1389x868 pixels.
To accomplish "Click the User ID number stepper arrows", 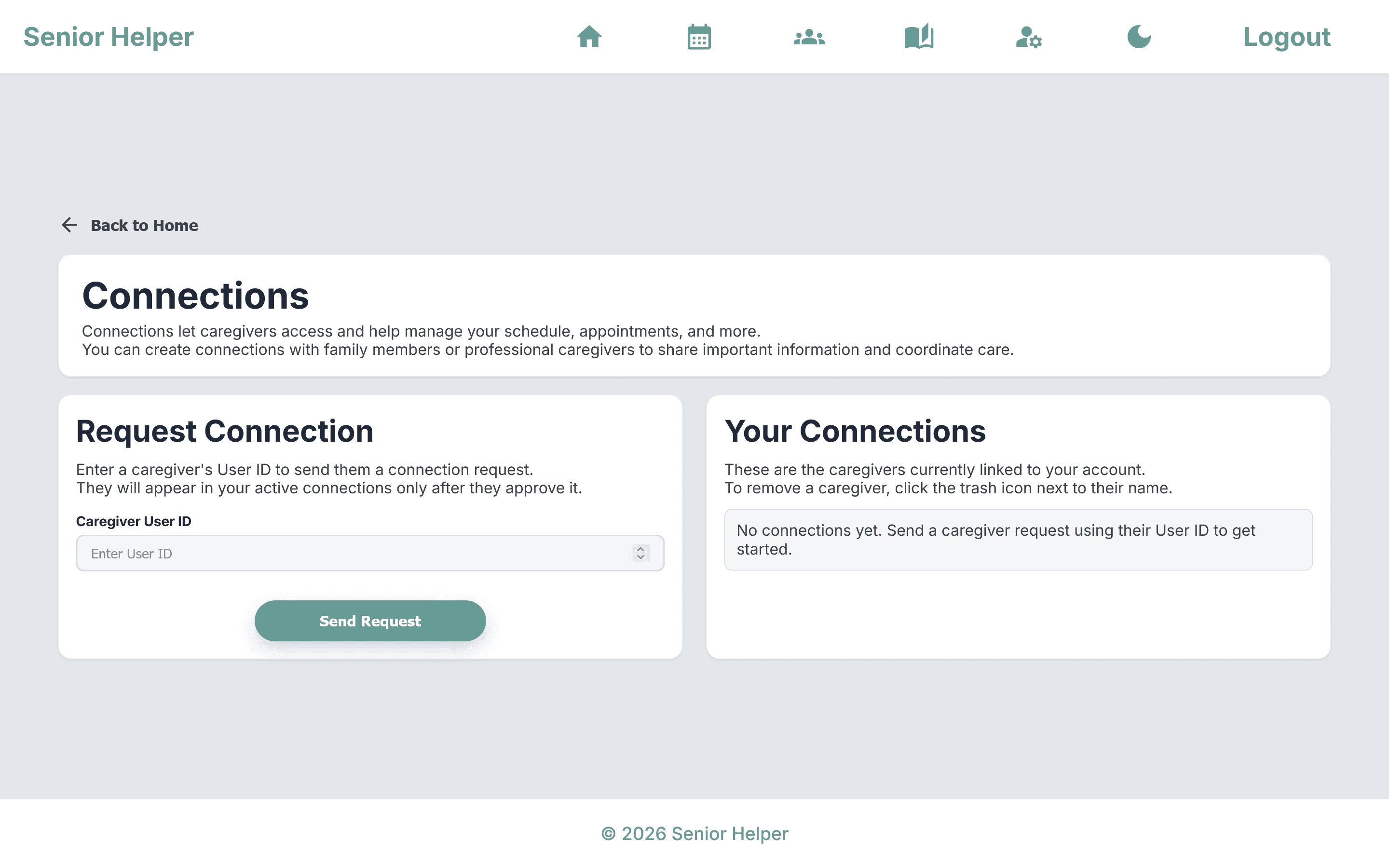I will [x=640, y=554].
